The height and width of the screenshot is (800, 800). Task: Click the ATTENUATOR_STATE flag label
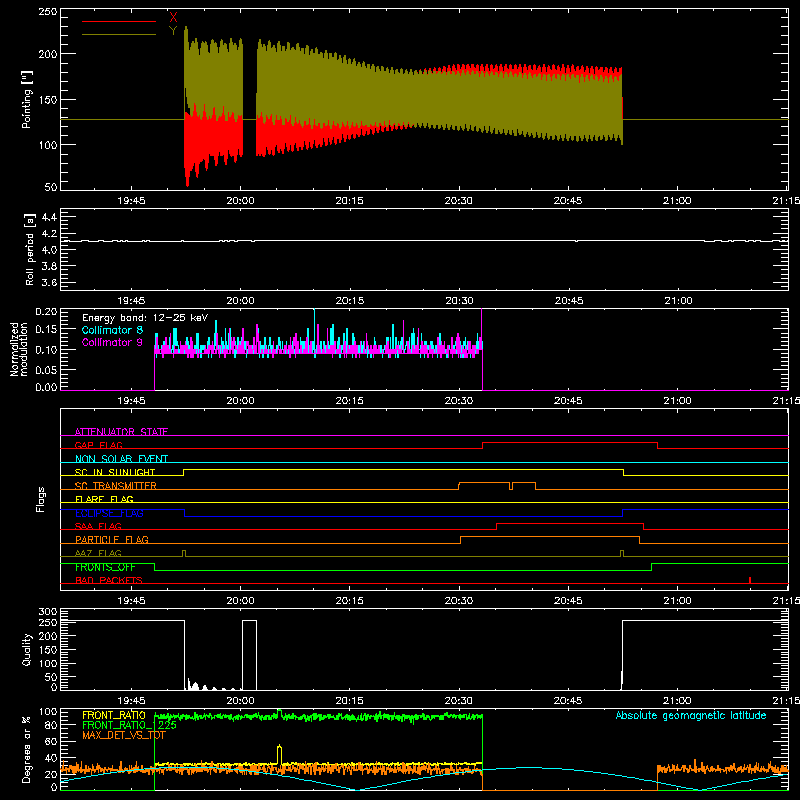[x=121, y=432]
